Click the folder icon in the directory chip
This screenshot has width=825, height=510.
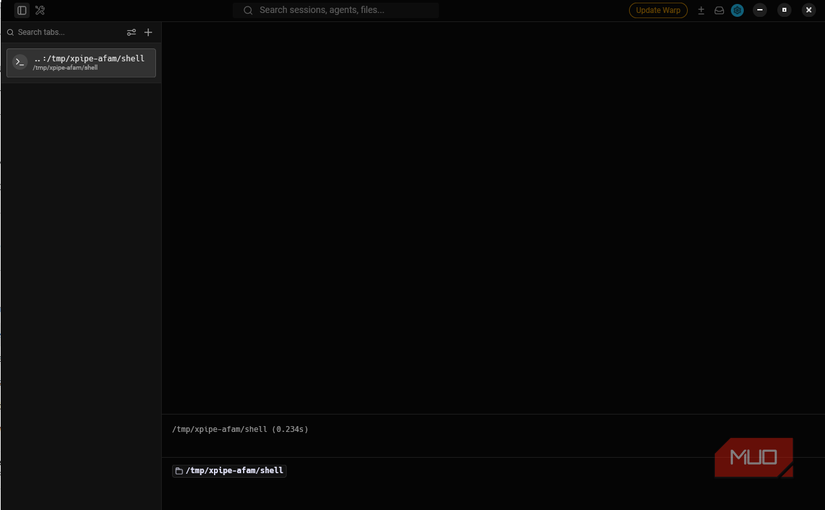(x=179, y=471)
